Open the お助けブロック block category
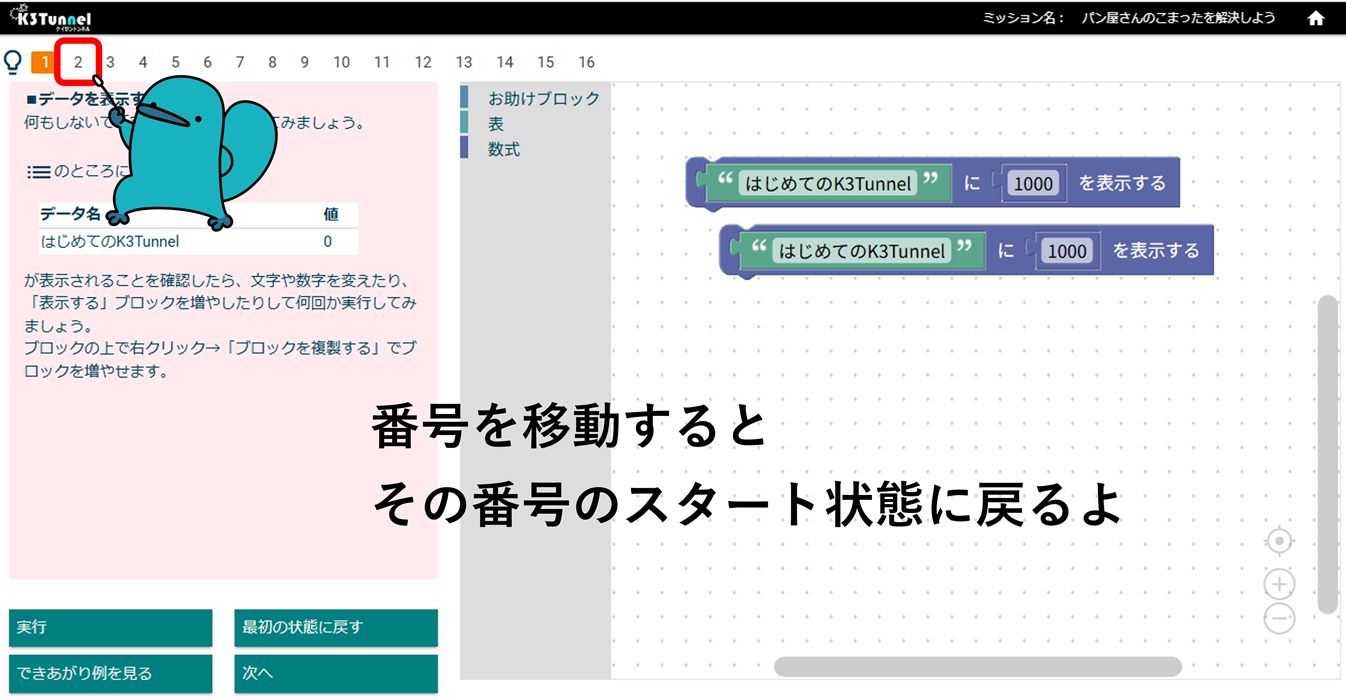The image size is (1346, 700). pyautogui.click(x=543, y=98)
